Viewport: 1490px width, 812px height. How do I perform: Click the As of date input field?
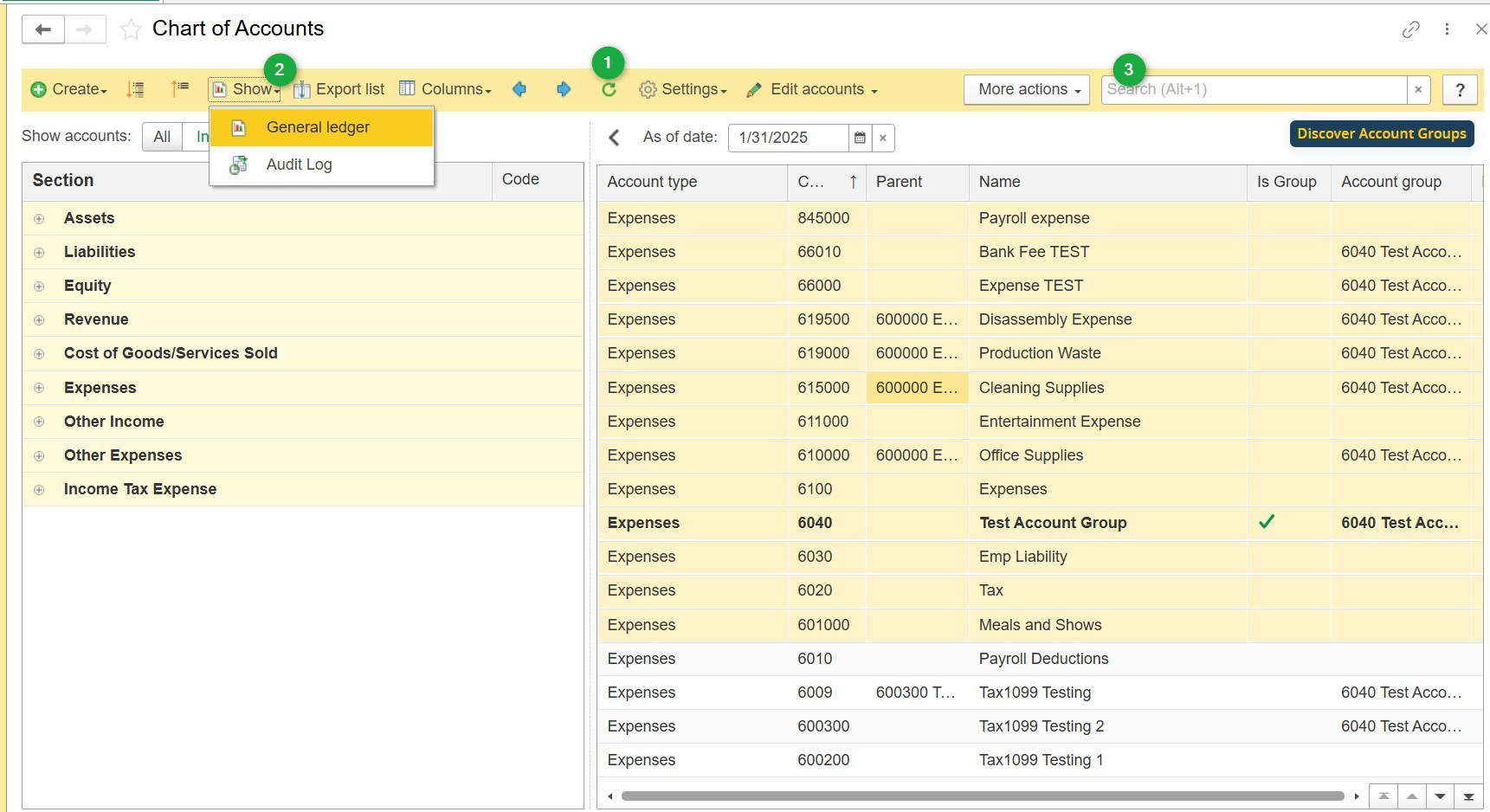tap(789, 138)
